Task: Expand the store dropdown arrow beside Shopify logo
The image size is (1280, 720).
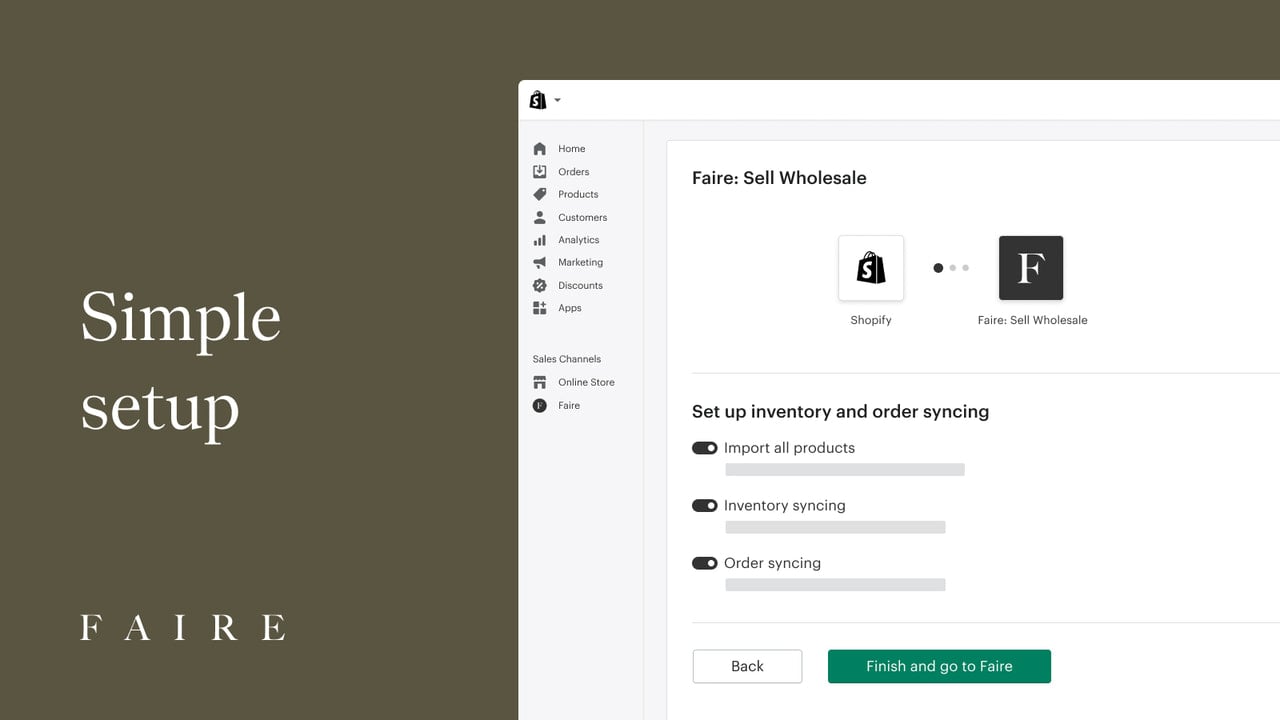Action: [557, 101]
